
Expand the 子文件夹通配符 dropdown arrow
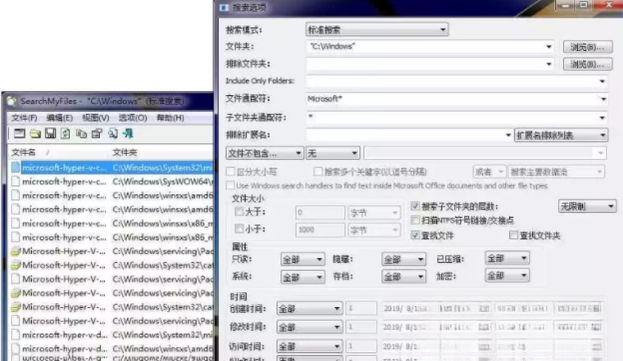pos(602,118)
